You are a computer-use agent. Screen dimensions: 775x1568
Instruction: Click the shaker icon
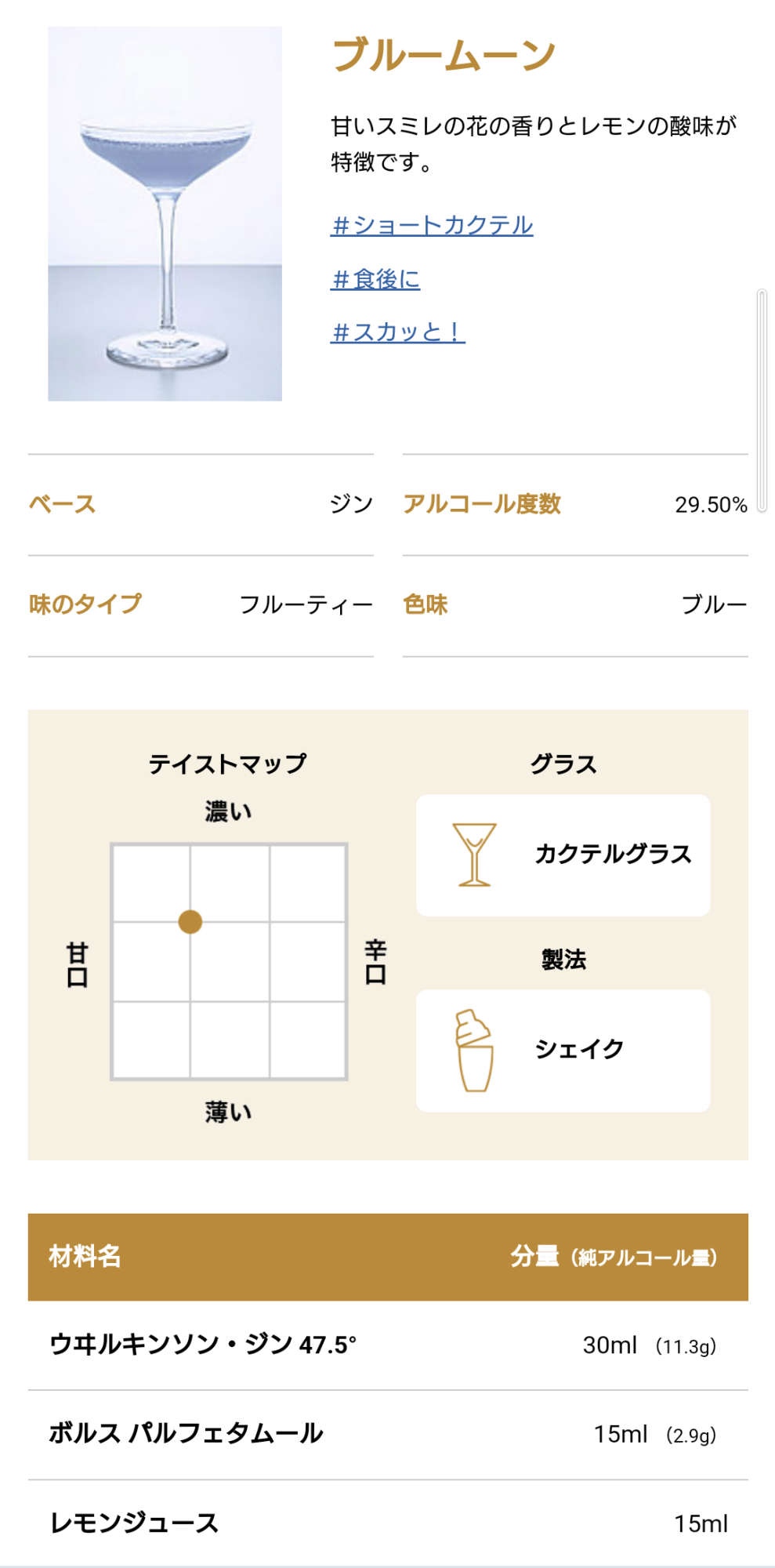pyautogui.click(x=474, y=1050)
